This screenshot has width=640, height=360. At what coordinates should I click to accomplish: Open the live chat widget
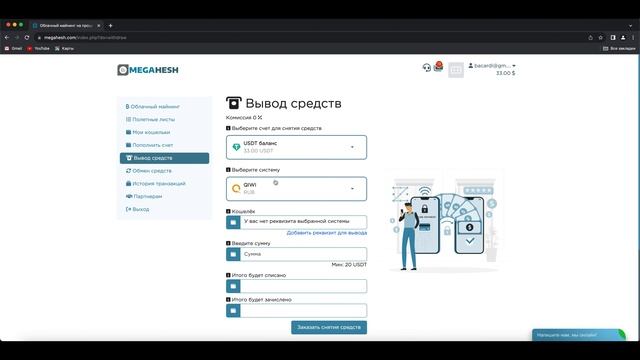click(x=579, y=335)
